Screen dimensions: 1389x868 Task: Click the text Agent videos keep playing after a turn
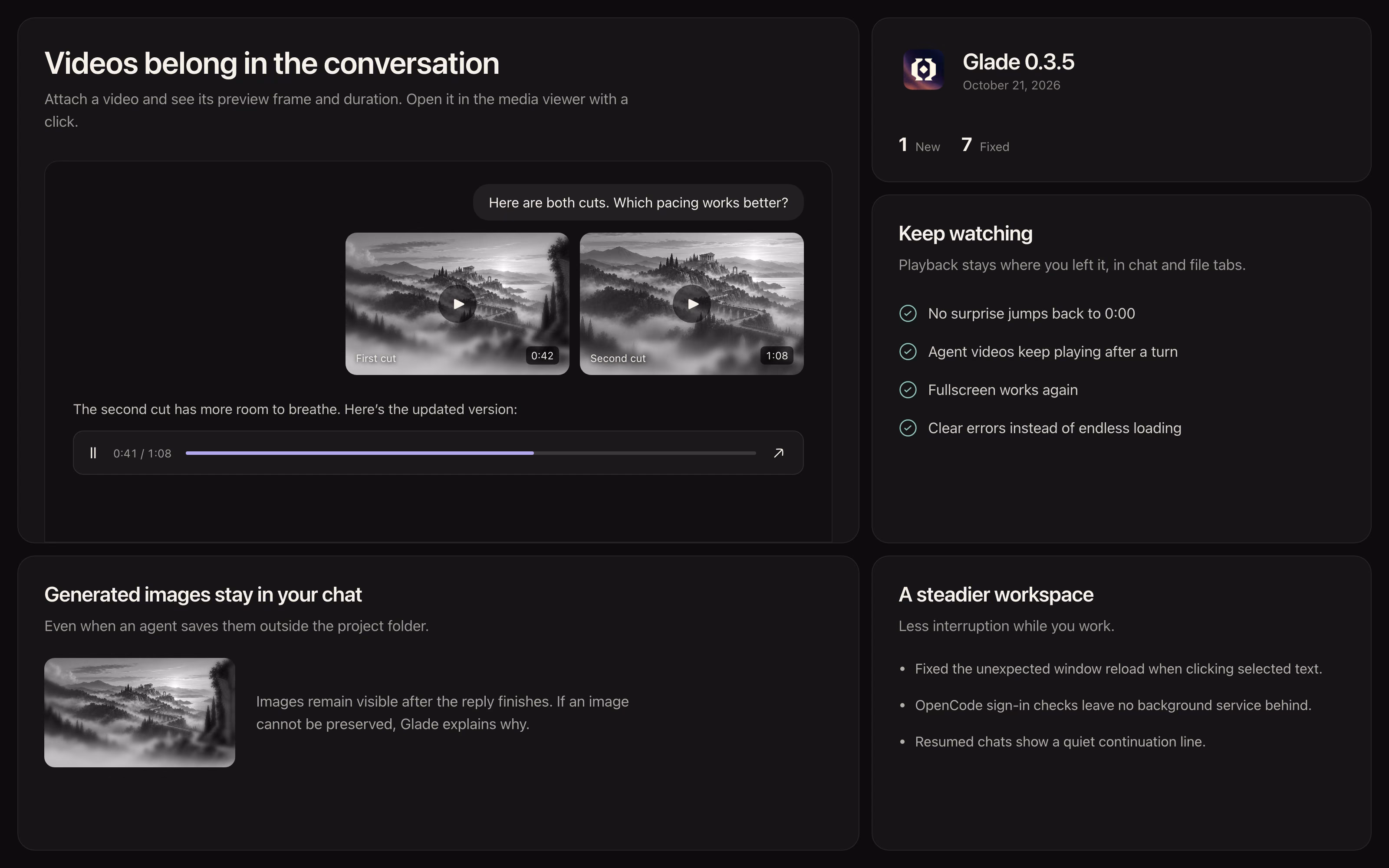(x=1053, y=352)
